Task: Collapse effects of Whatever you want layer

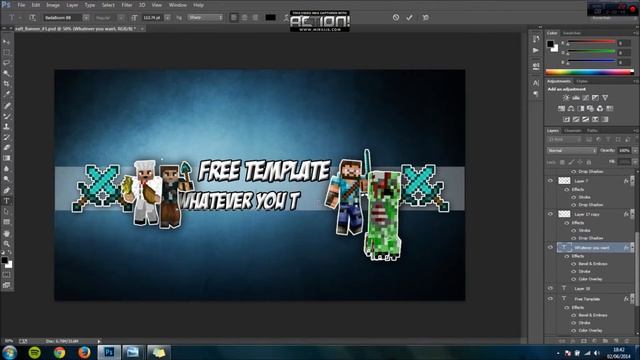Action: pyautogui.click(x=632, y=247)
